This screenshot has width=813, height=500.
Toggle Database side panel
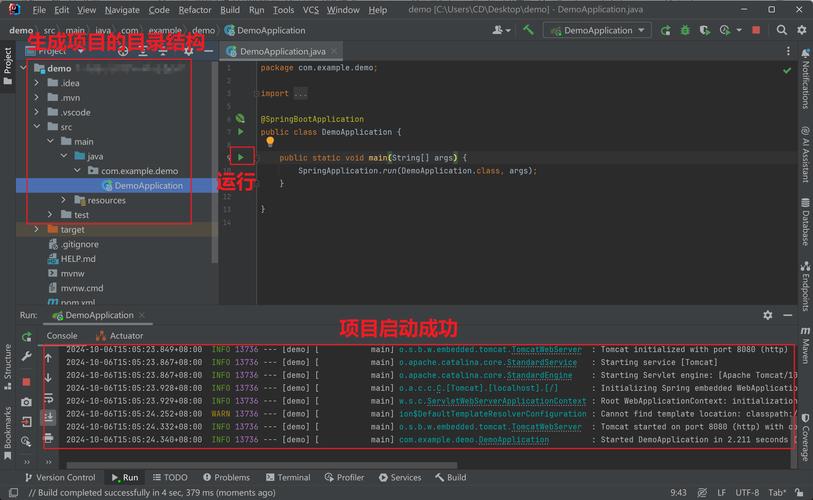[x=805, y=221]
